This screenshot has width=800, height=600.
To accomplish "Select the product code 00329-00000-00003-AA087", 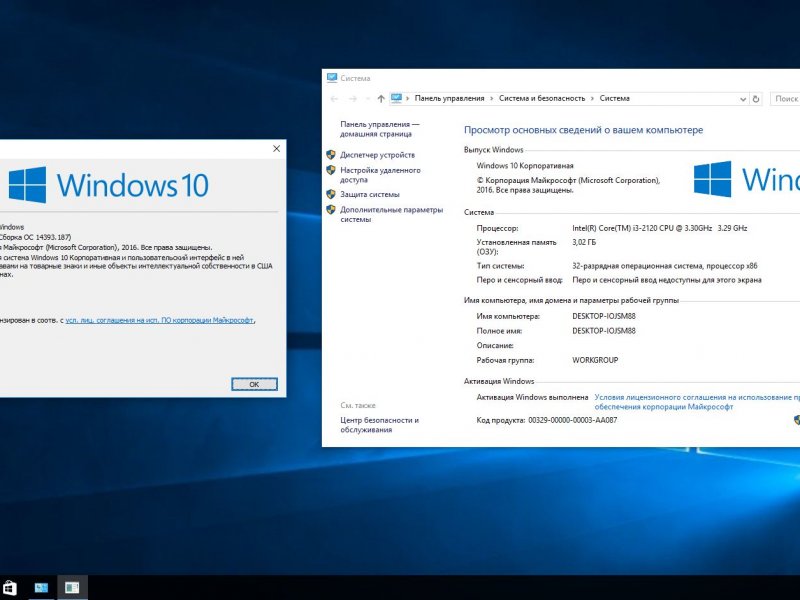I will (x=572, y=420).
